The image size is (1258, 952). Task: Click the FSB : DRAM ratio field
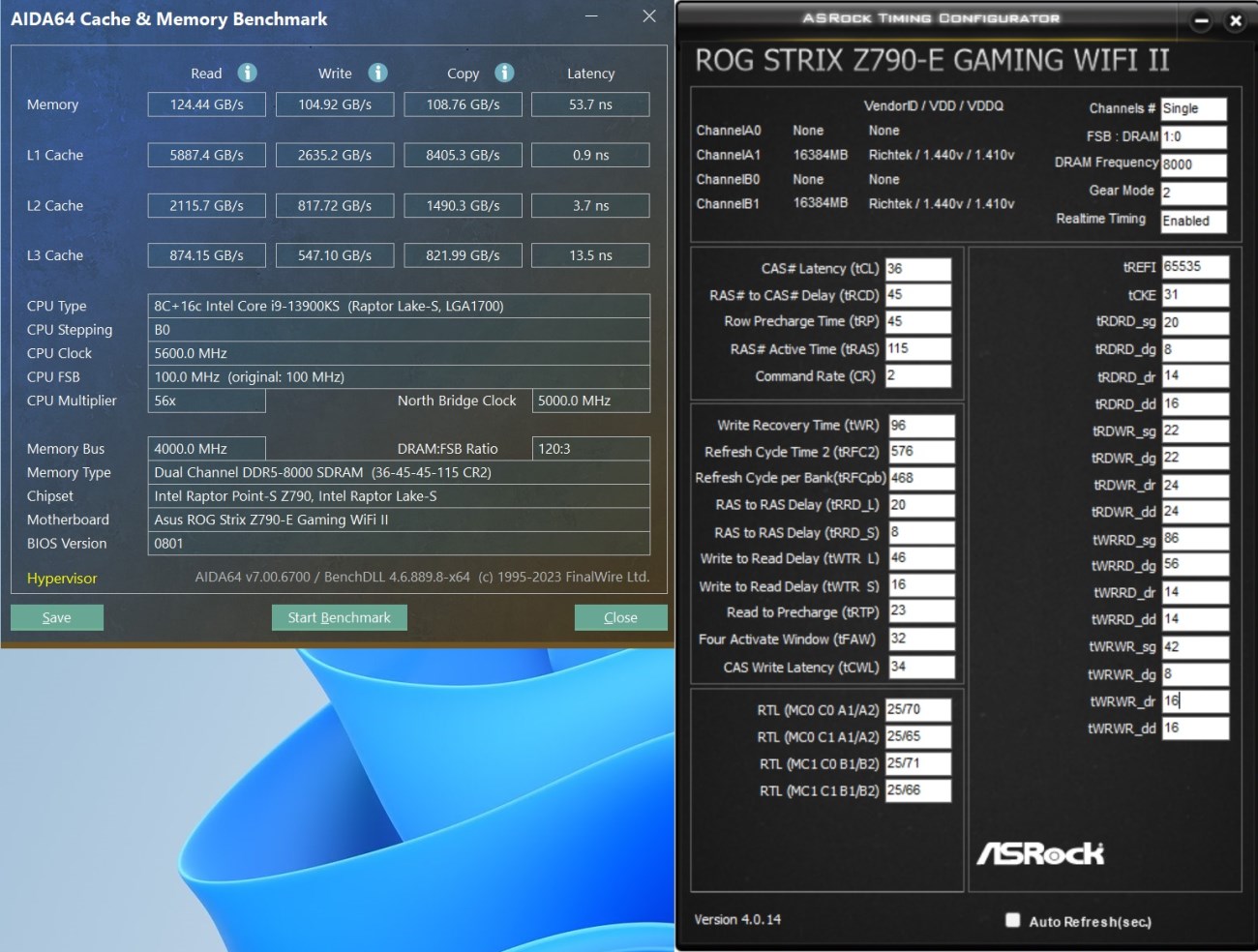pyautogui.click(x=1193, y=136)
